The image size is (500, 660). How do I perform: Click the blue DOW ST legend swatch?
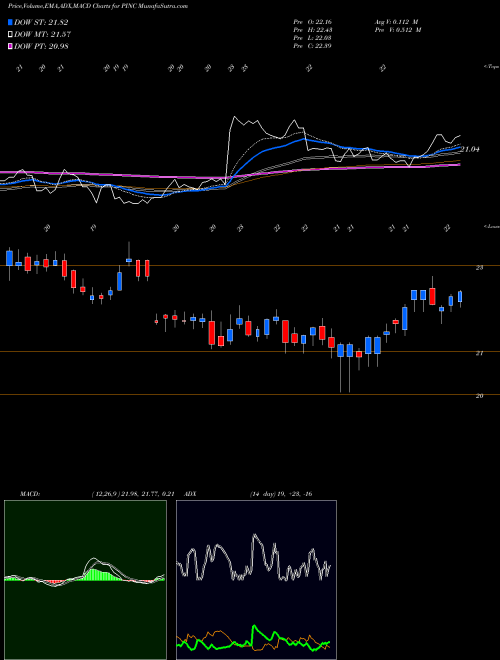[10, 22]
